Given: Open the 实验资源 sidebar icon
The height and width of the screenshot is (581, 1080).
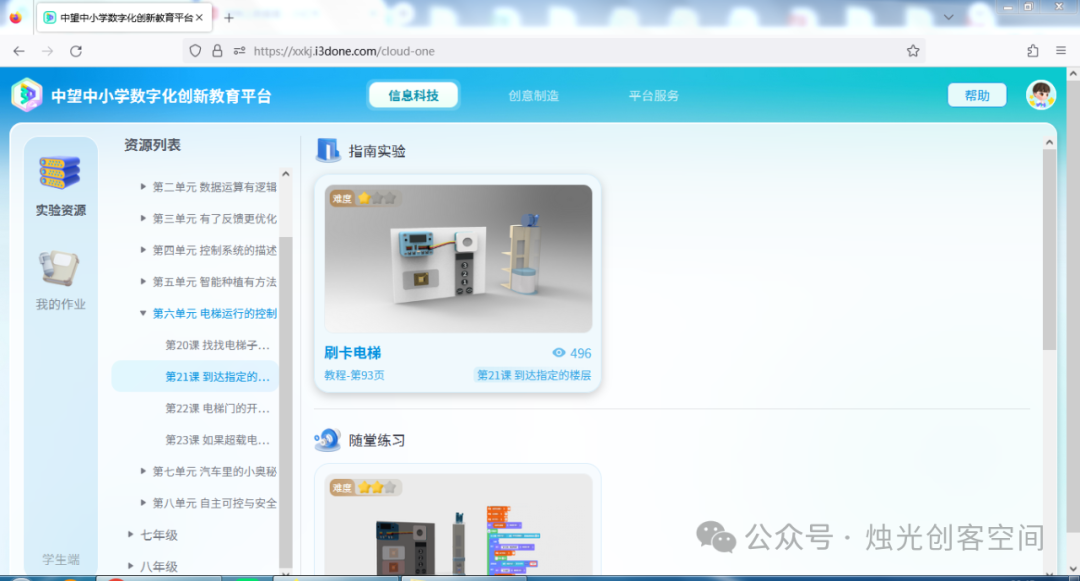Looking at the screenshot, I should coord(60,173).
